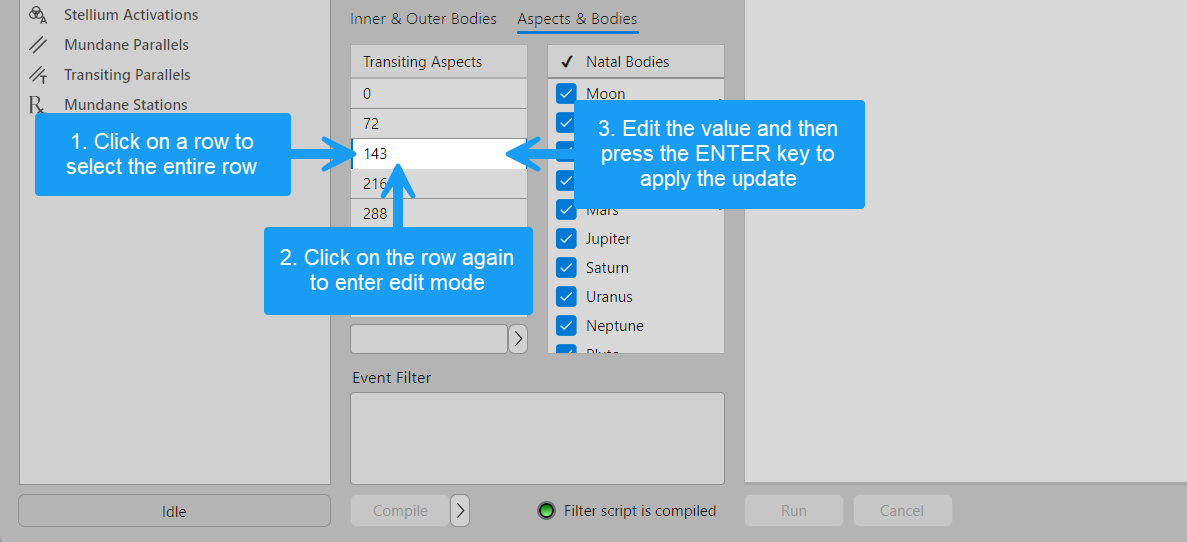
Task: Toggle the Mars checkbox
Action: pos(566,210)
